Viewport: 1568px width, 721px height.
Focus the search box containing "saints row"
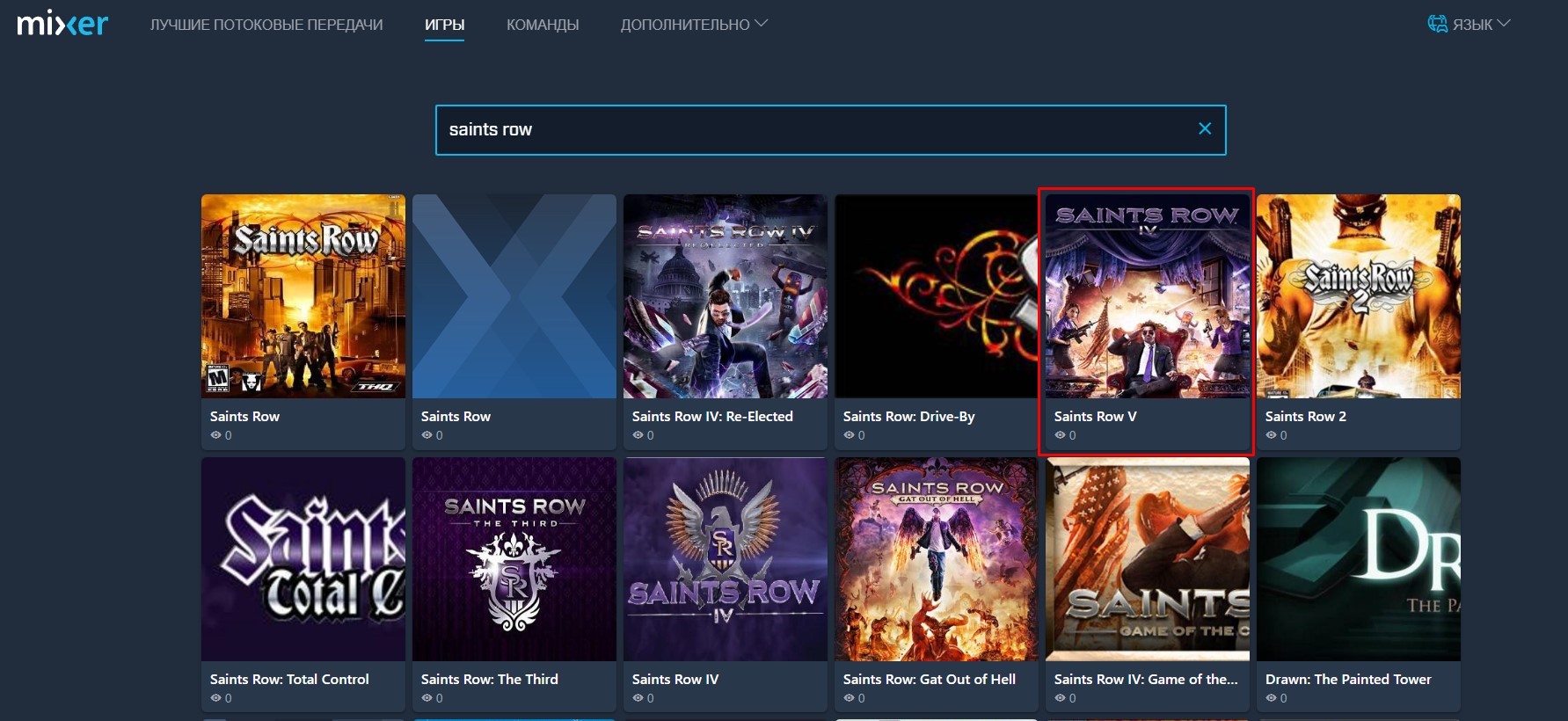tap(830, 130)
